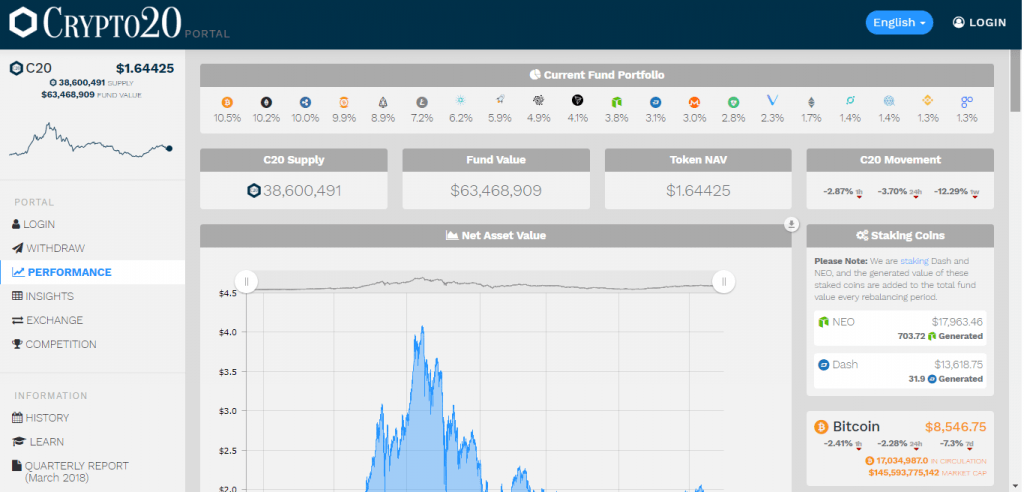Click the IOTA icon at 4.9%
The image size is (1024, 492).
[539, 101]
